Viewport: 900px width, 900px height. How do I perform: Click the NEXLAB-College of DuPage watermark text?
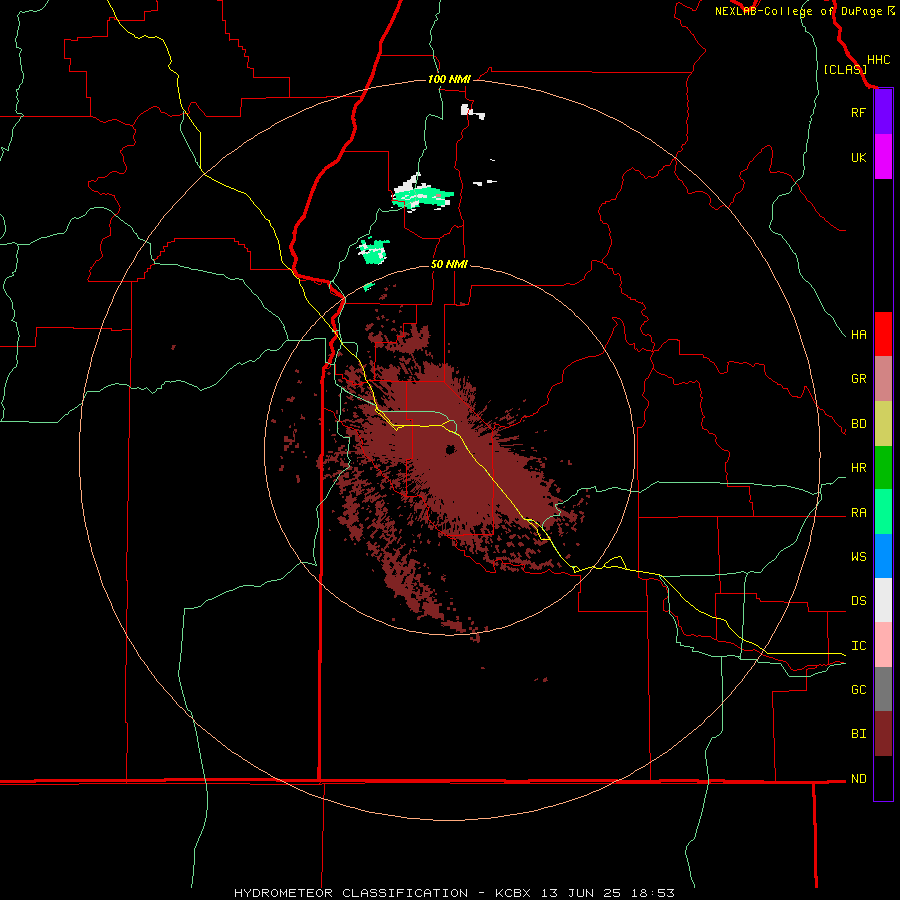(x=798, y=11)
